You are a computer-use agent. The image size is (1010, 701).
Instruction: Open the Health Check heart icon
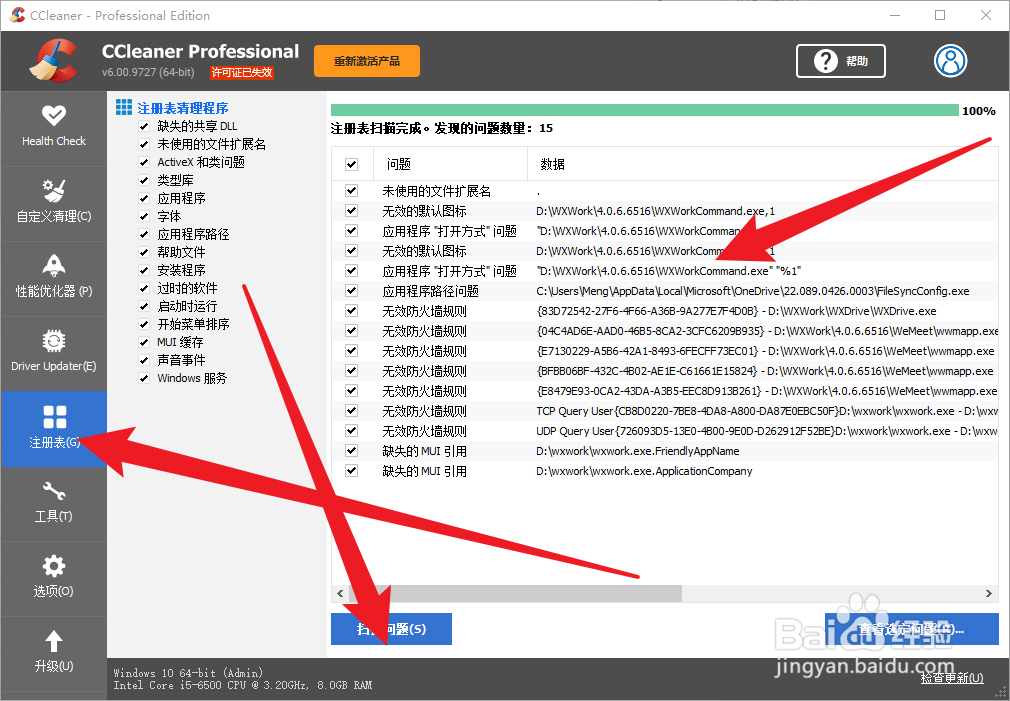coord(53,116)
